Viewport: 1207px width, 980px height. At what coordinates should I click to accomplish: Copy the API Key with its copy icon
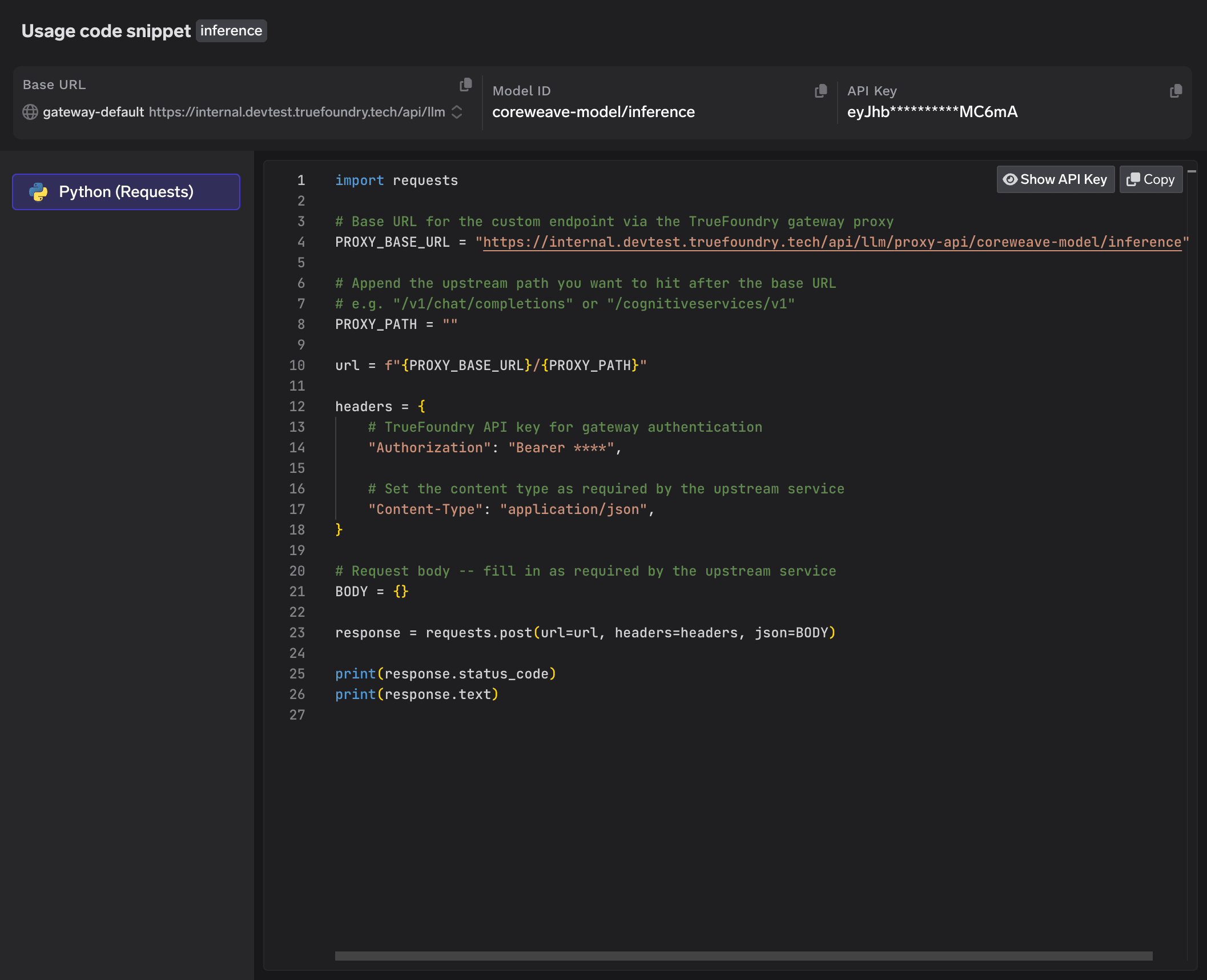[x=1176, y=91]
